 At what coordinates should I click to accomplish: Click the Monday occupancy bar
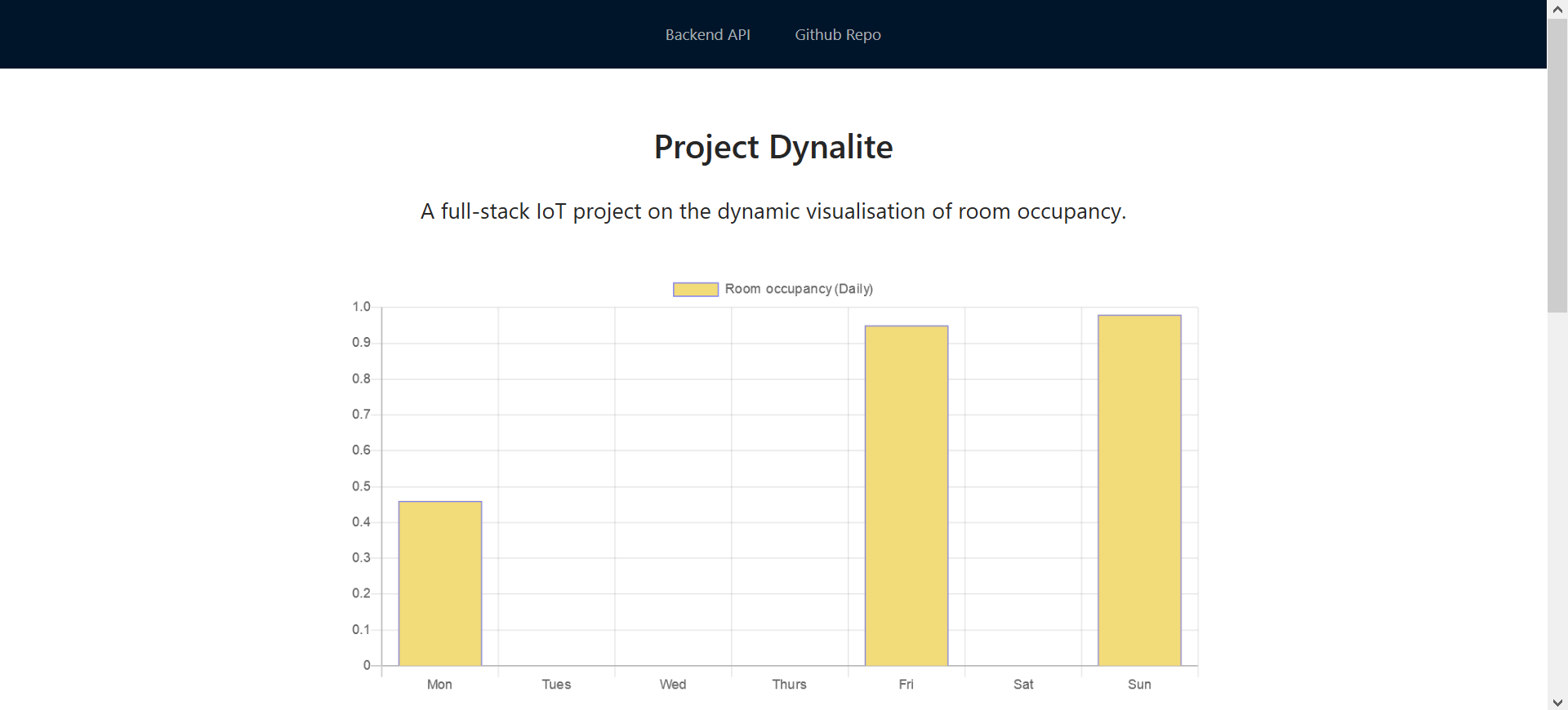tap(440, 584)
